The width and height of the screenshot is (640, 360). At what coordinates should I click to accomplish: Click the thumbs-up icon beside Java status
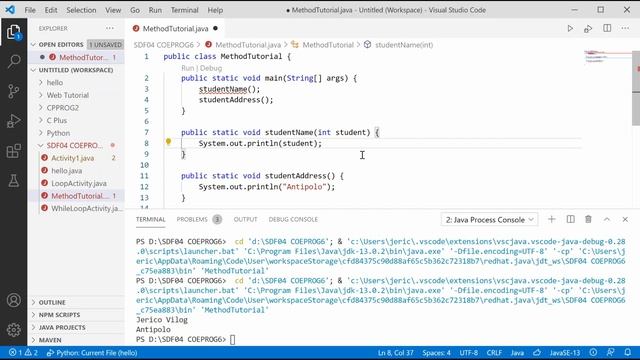pos(537,352)
